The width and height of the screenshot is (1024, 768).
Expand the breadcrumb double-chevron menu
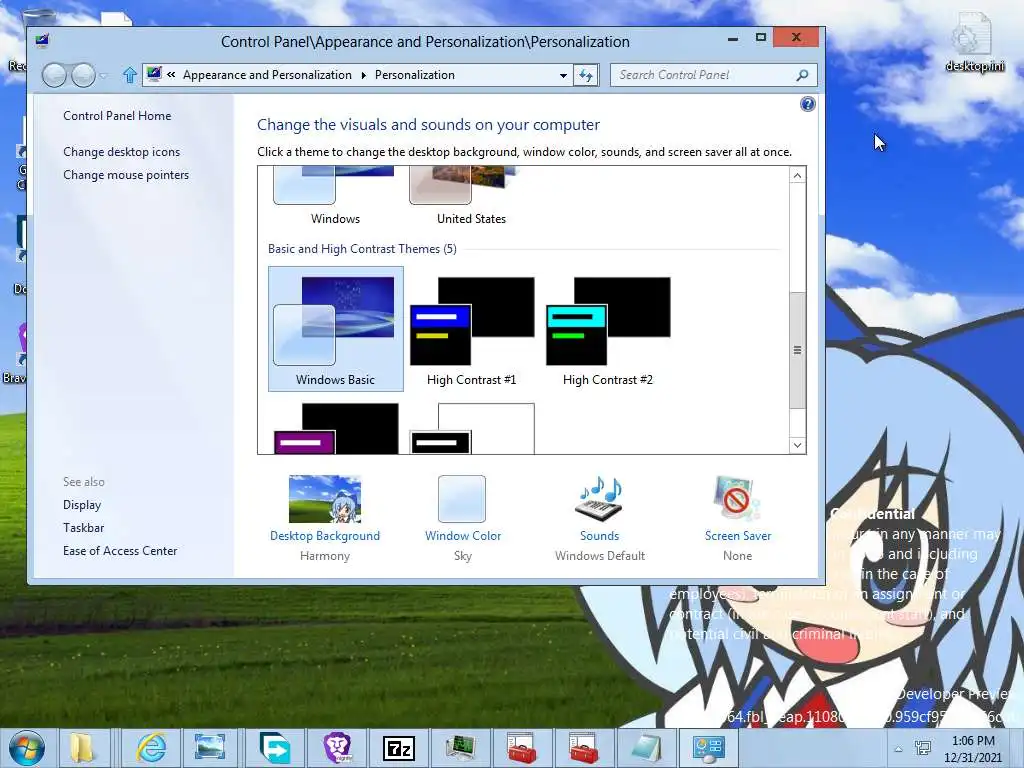pyautogui.click(x=171, y=75)
